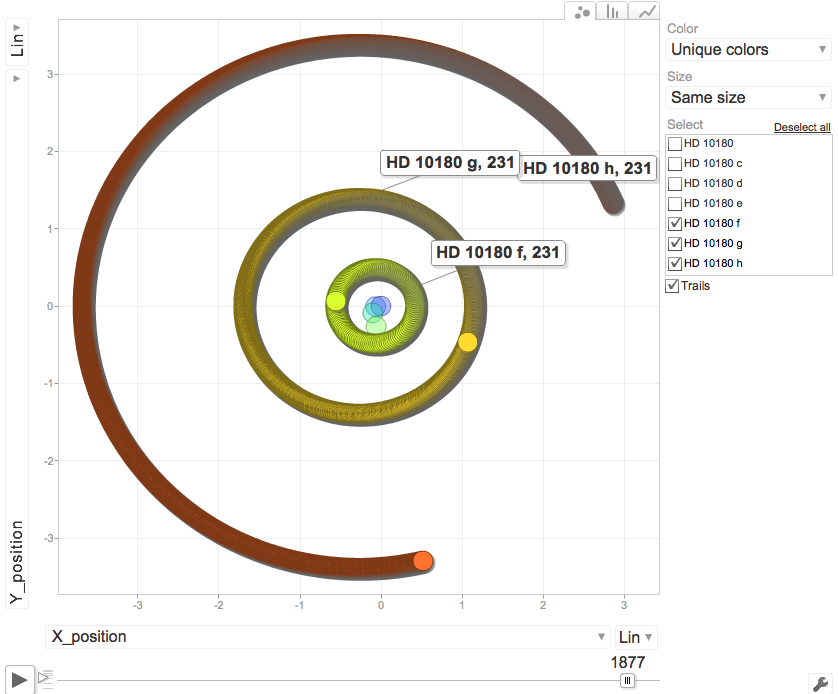Viewport: 838px width, 694px height.
Task: Open advanced settings with the wrench icon
Action: tap(820, 684)
